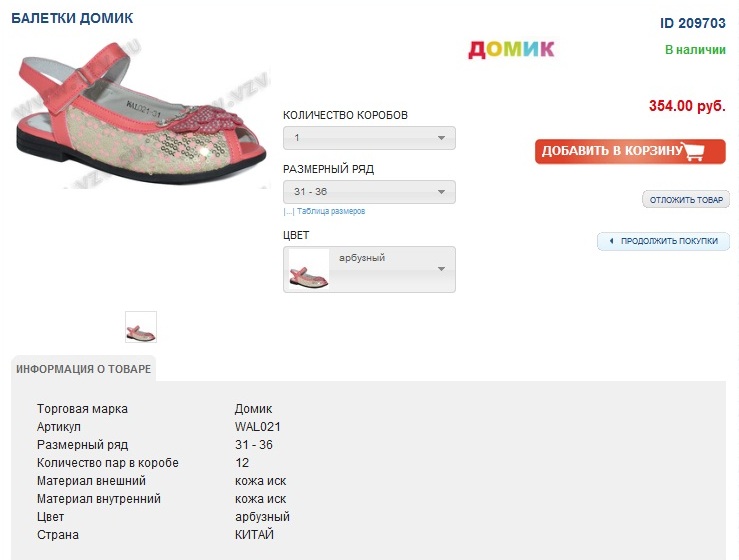Image resolution: width=739 pixels, height=560 pixels.
Task: Click the product ID 209703
Action: 693,23
